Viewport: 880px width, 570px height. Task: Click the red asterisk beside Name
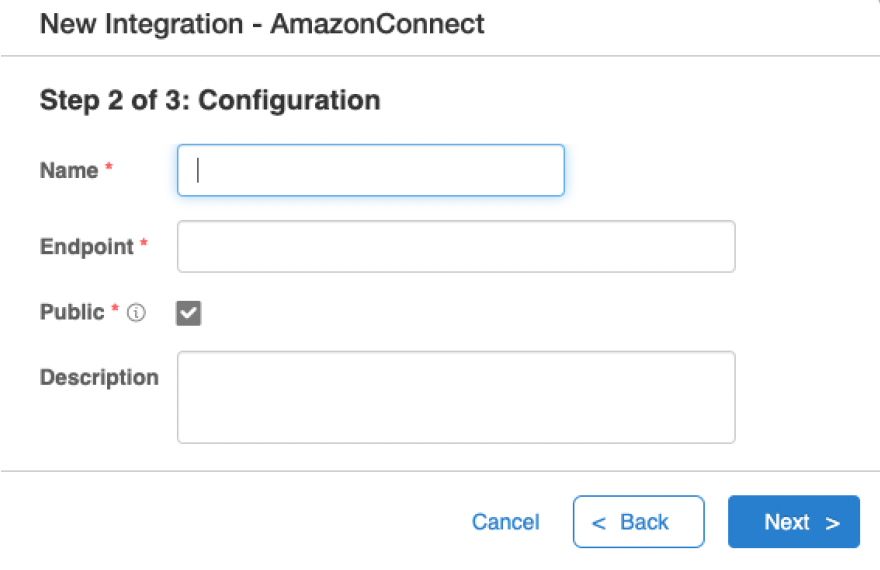(x=109, y=167)
